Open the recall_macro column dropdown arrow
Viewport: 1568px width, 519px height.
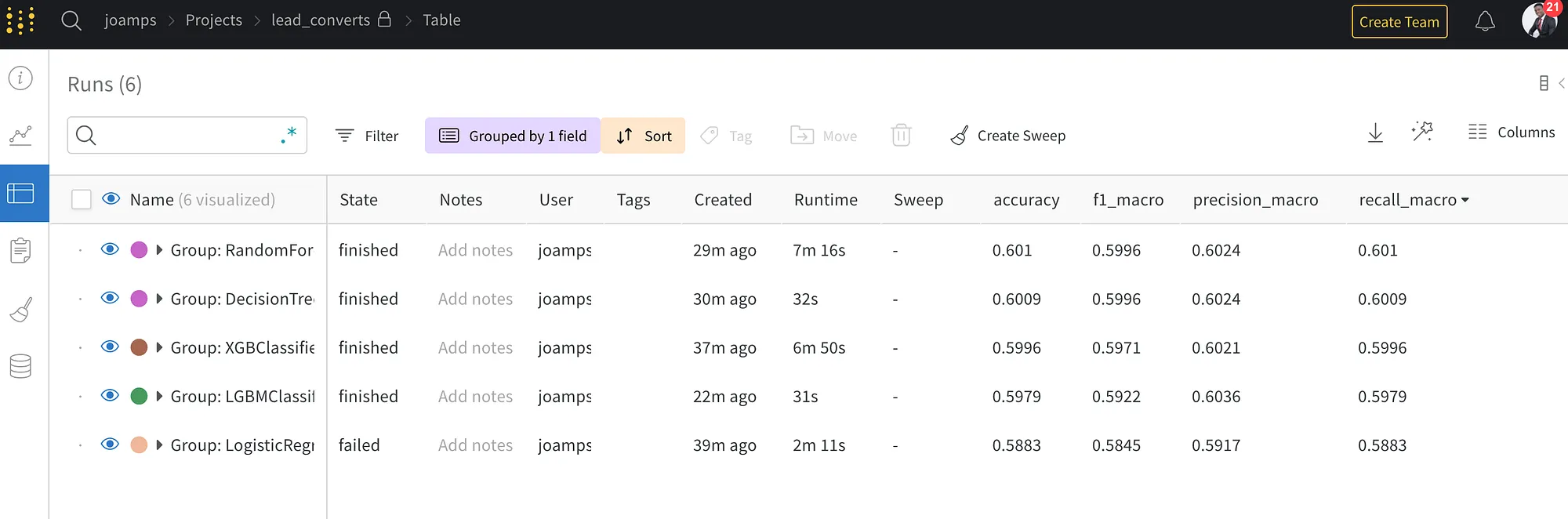(x=1465, y=200)
